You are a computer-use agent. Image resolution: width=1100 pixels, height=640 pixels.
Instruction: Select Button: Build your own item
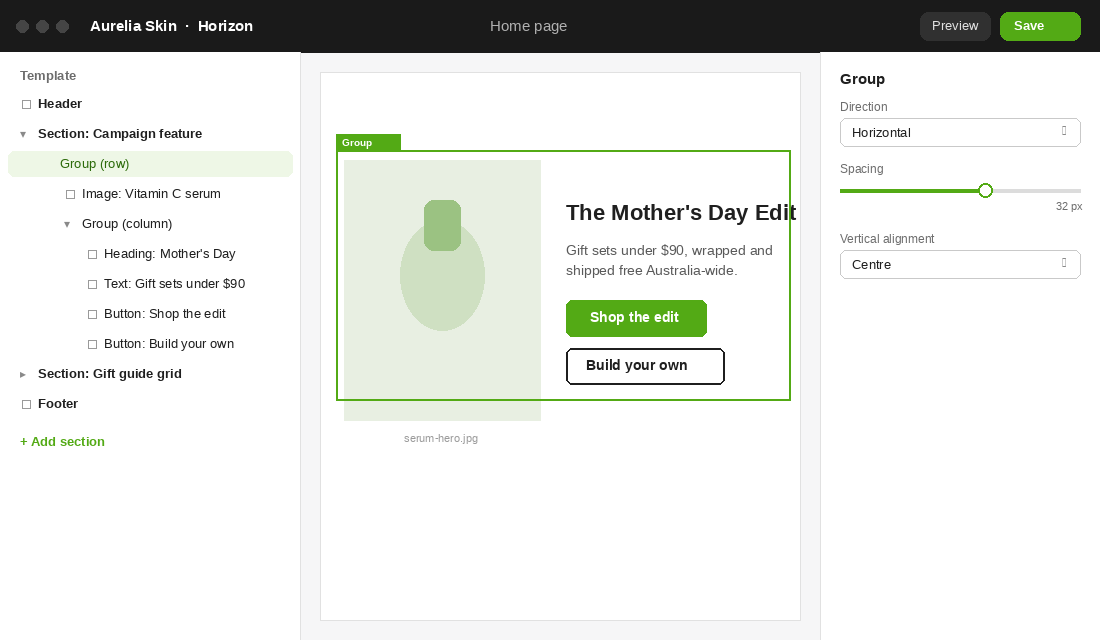click(x=169, y=345)
